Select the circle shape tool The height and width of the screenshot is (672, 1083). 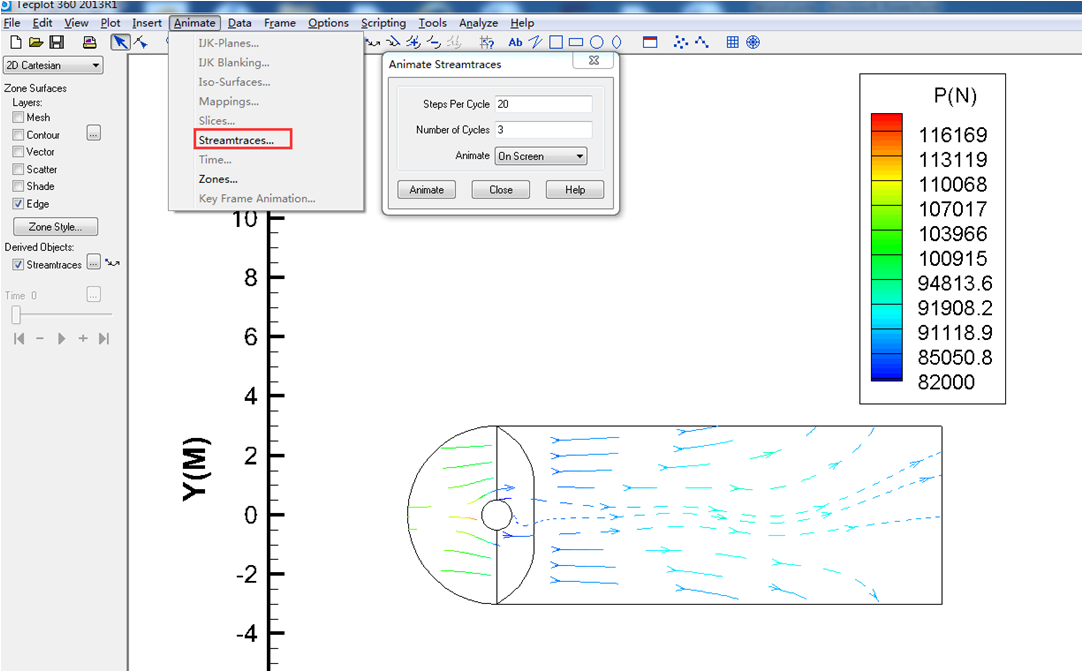pyautogui.click(x=597, y=42)
